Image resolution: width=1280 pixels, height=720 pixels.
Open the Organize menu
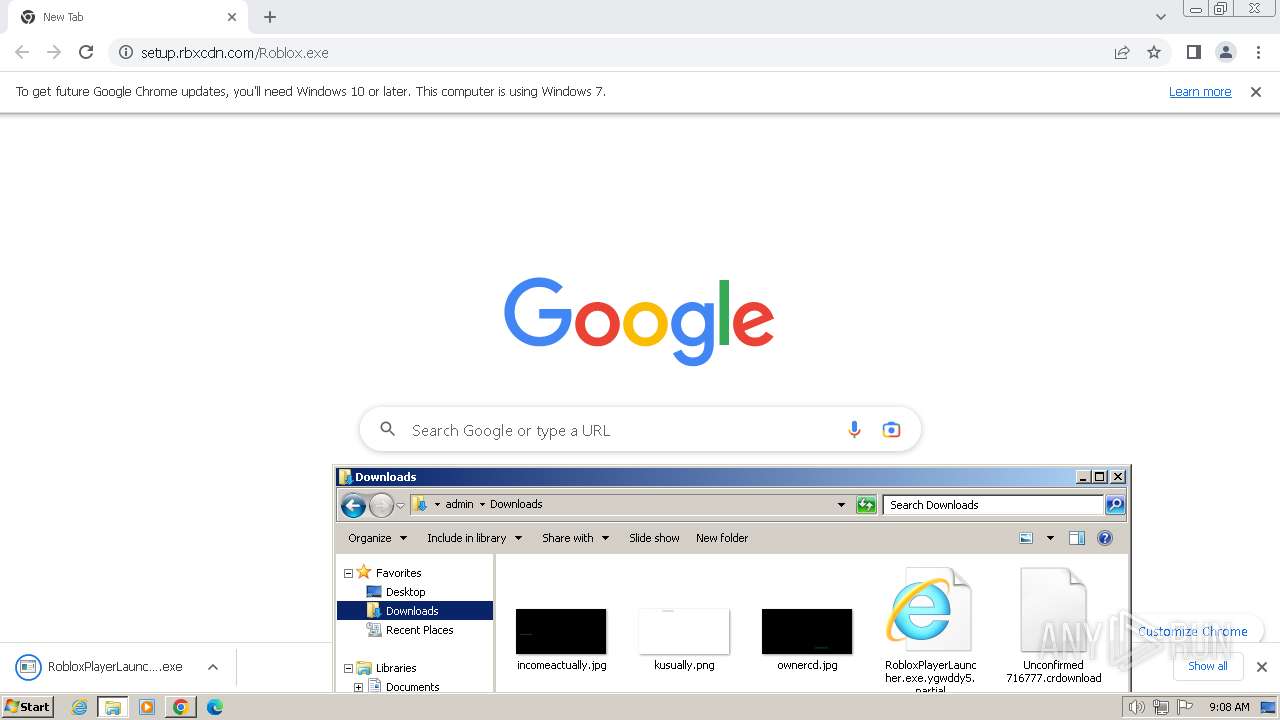378,538
